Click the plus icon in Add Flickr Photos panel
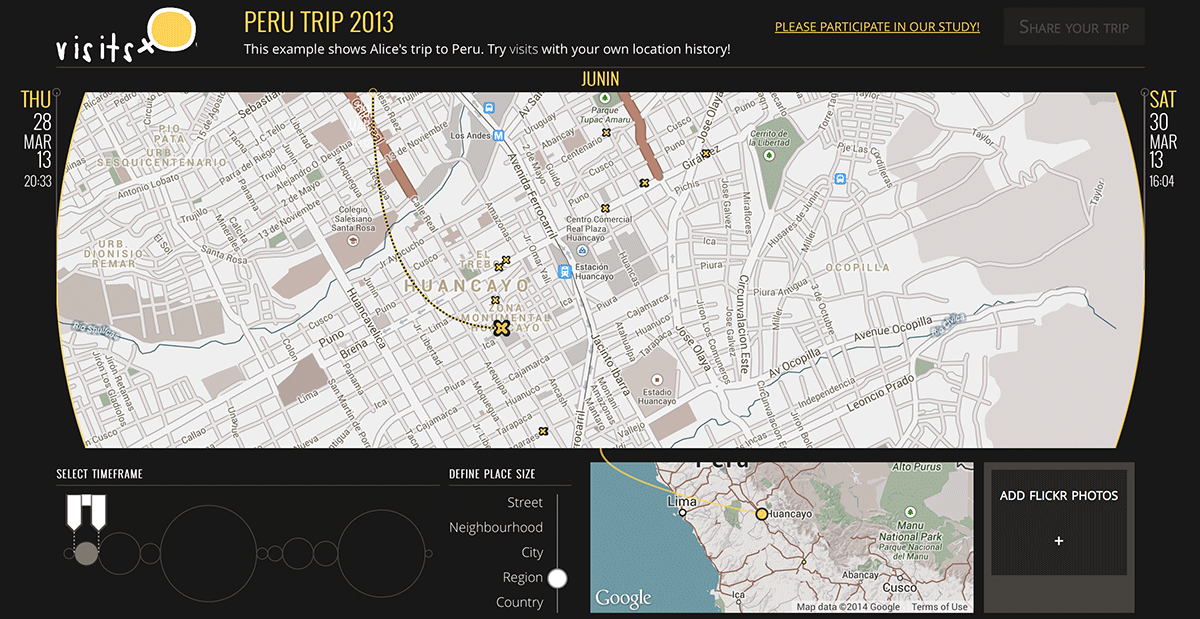Screen dimensions: 1200x619 [1058, 541]
